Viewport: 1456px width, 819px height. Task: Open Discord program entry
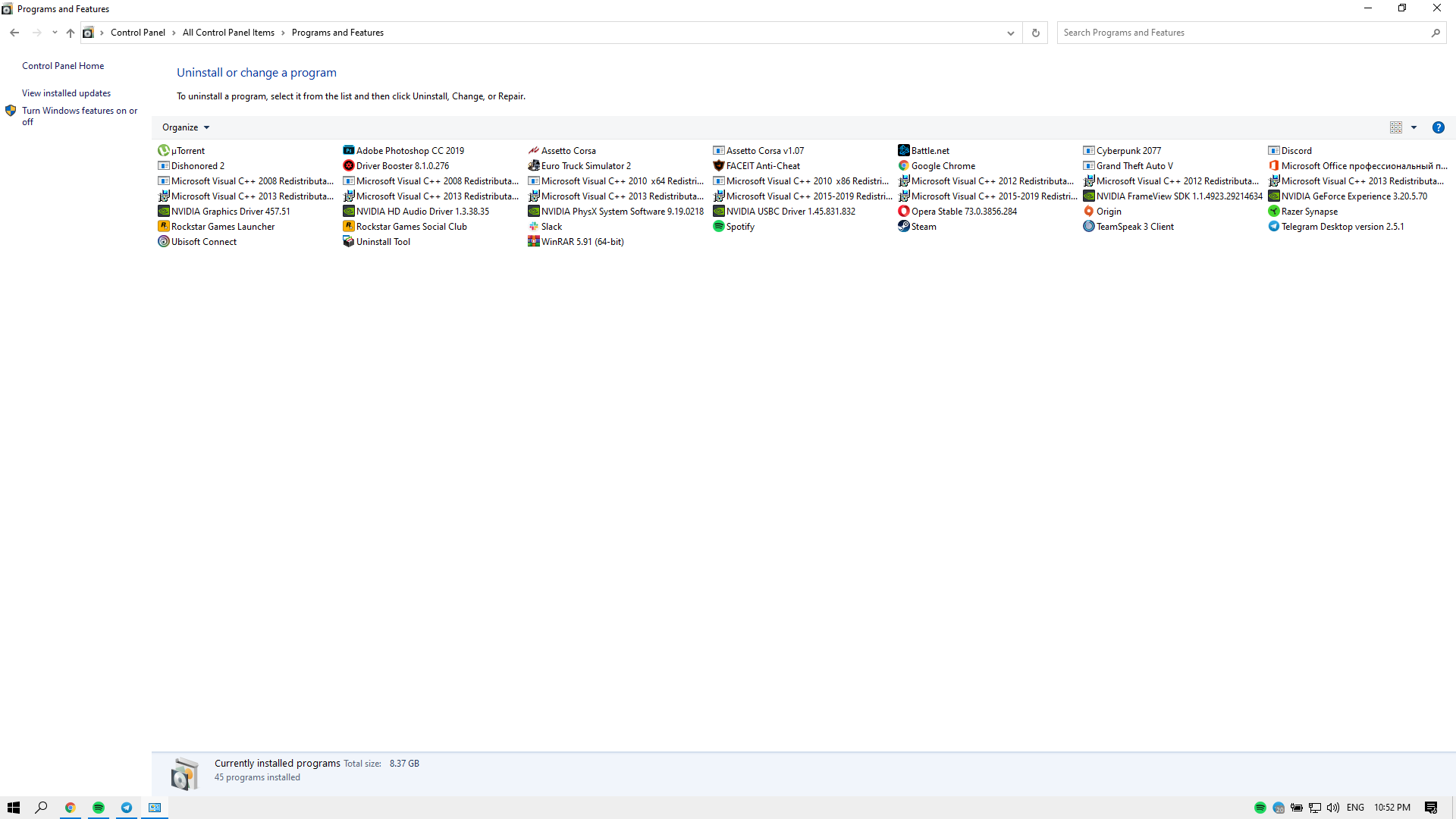[1296, 150]
